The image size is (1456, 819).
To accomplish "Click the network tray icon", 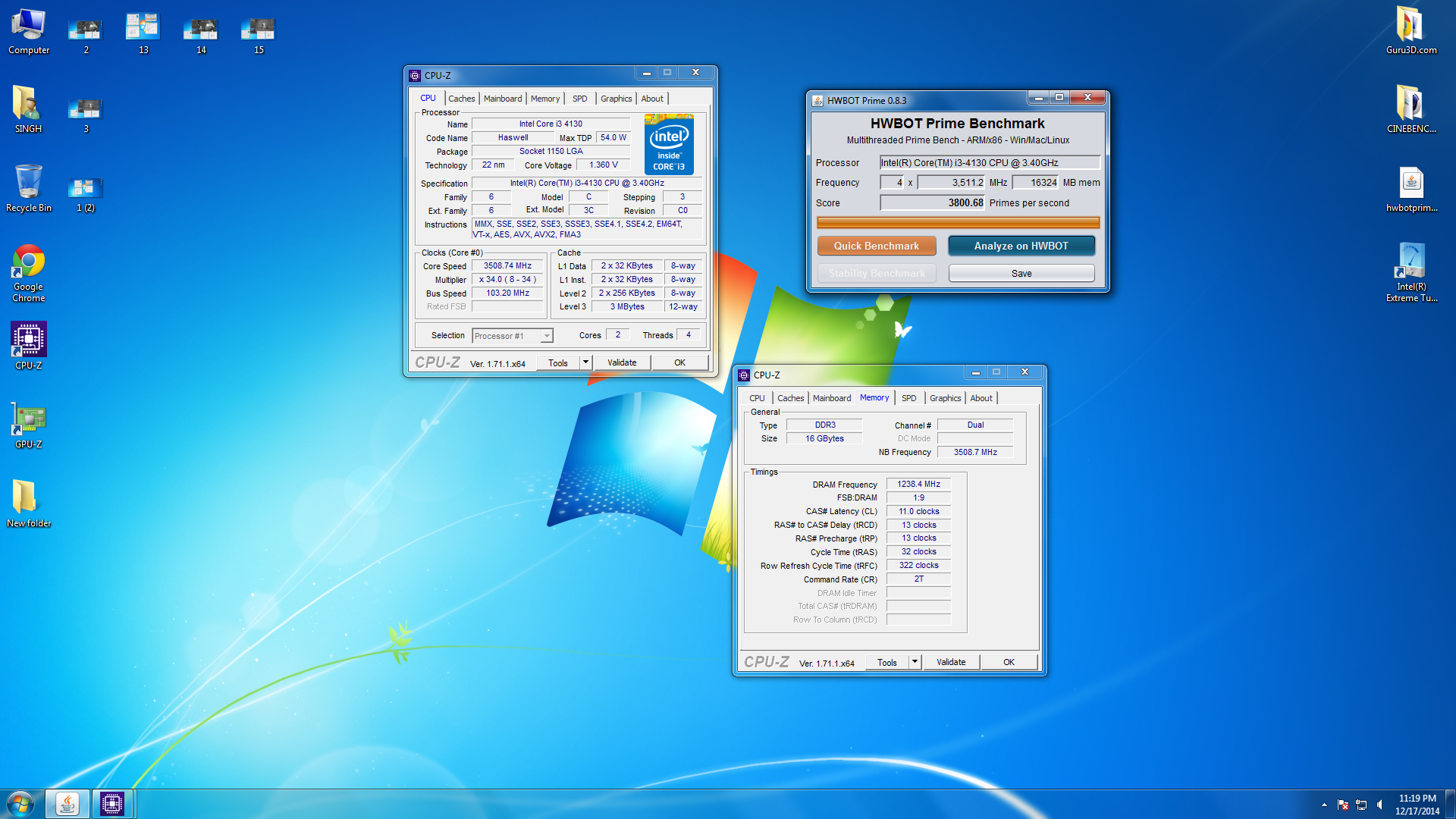I will pos(1361,805).
